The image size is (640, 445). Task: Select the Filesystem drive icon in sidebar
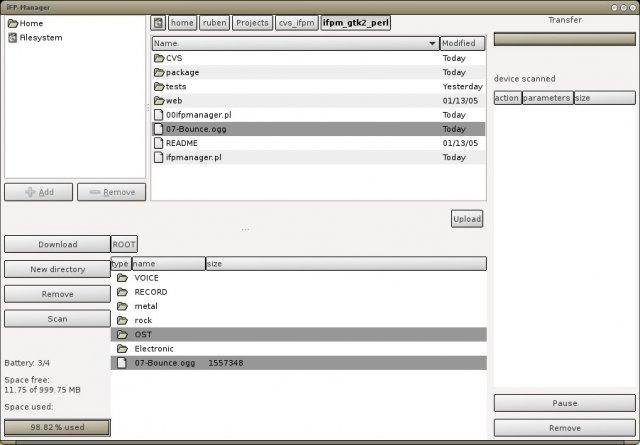pyautogui.click(x=13, y=38)
